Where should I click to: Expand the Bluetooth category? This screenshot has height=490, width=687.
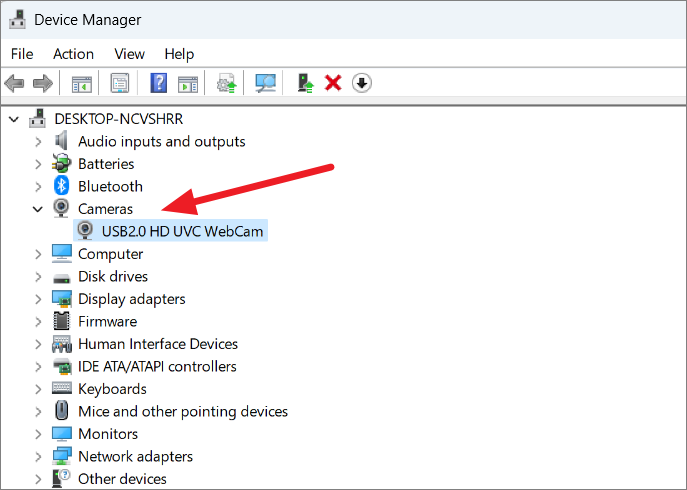(39, 187)
